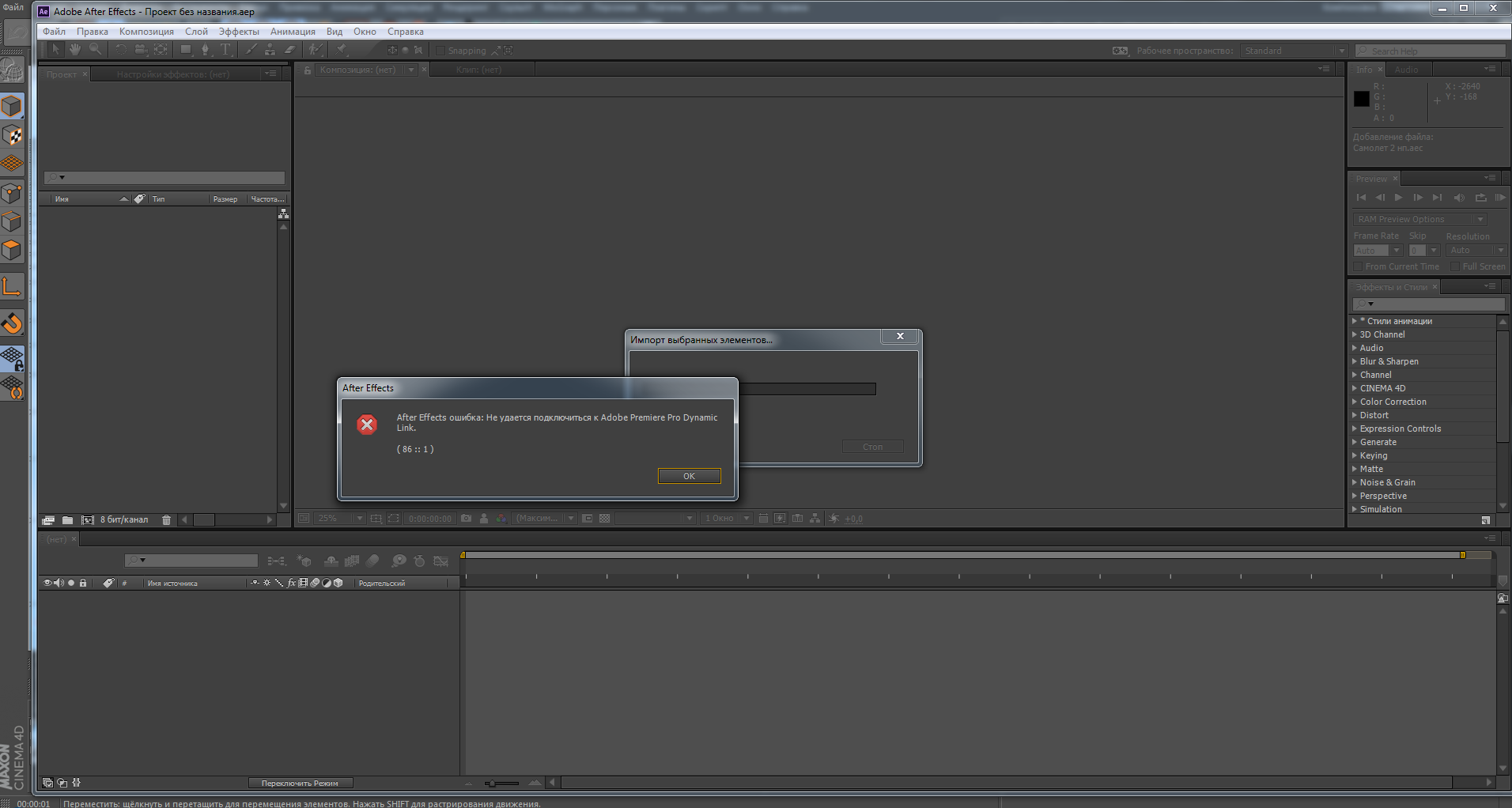
Task: Open the Композиция menu
Action: [146, 32]
